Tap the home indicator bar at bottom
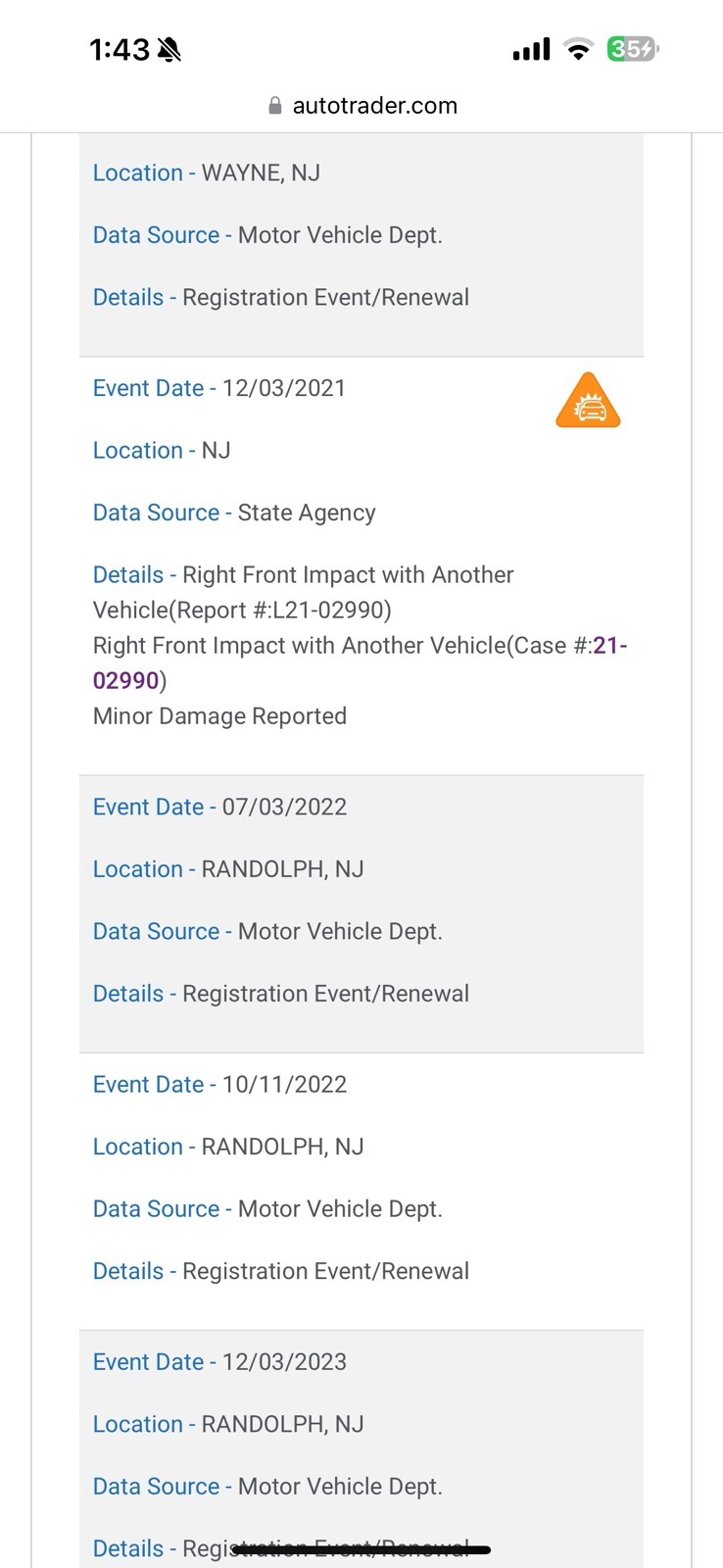The height and width of the screenshot is (1568, 723). 361,1549
